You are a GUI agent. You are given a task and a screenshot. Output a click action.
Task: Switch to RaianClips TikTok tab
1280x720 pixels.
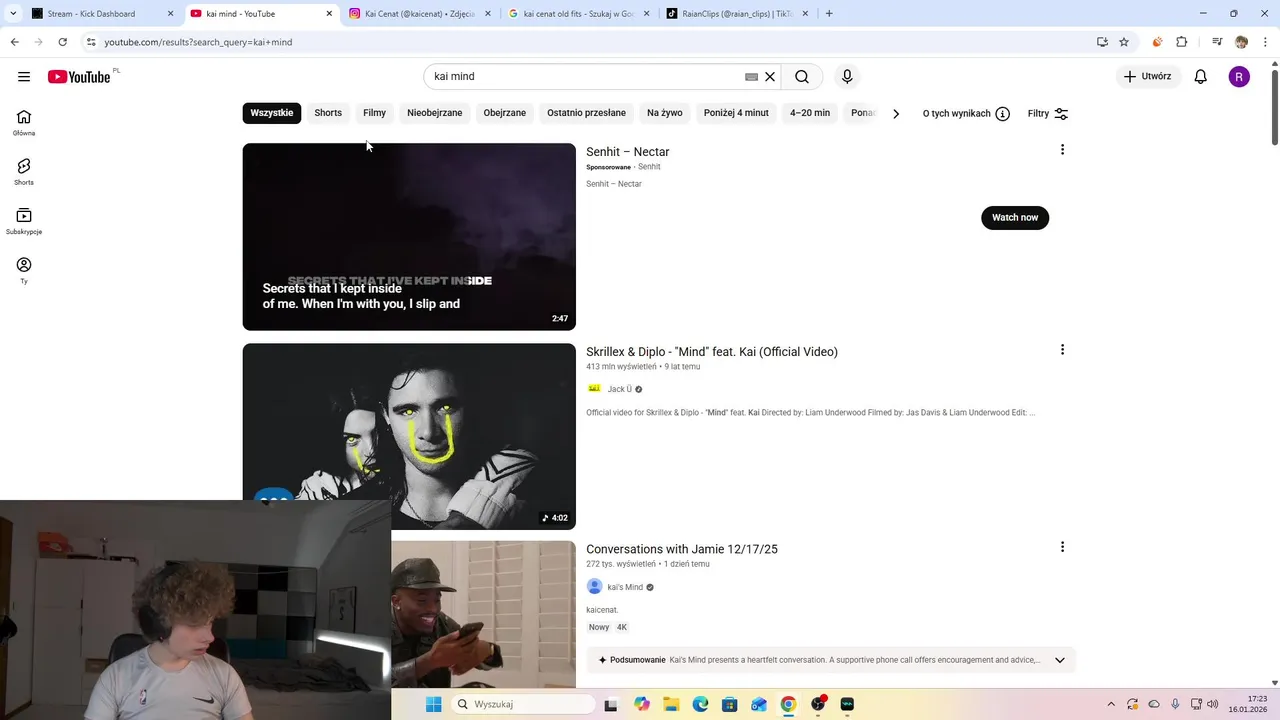[x=738, y=14]
